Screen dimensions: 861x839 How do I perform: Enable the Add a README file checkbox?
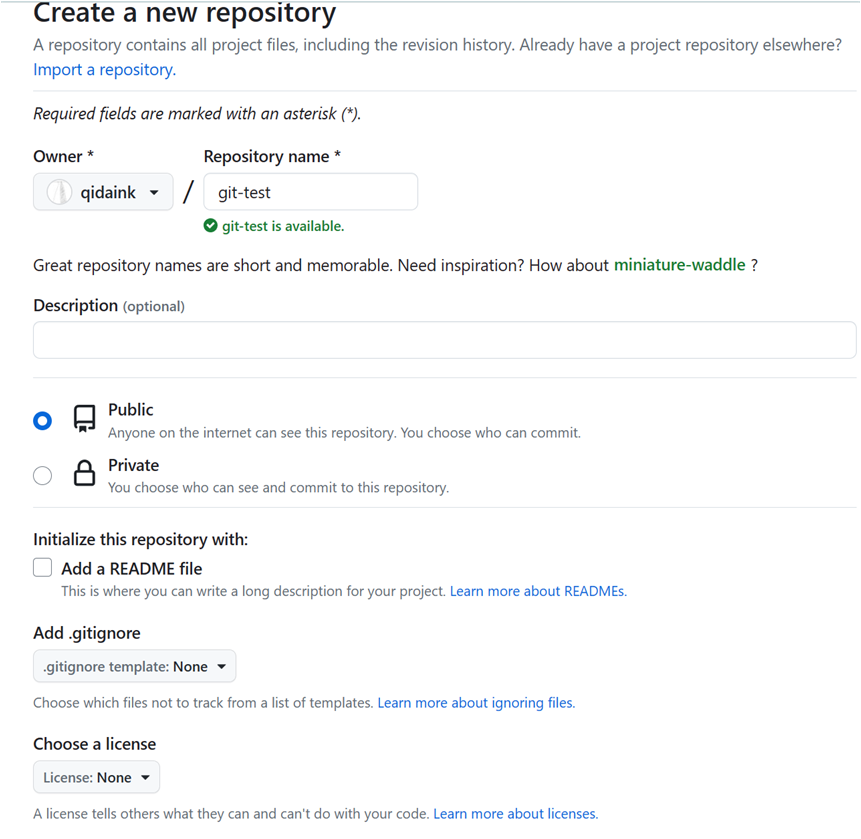(x=42, y=568)
